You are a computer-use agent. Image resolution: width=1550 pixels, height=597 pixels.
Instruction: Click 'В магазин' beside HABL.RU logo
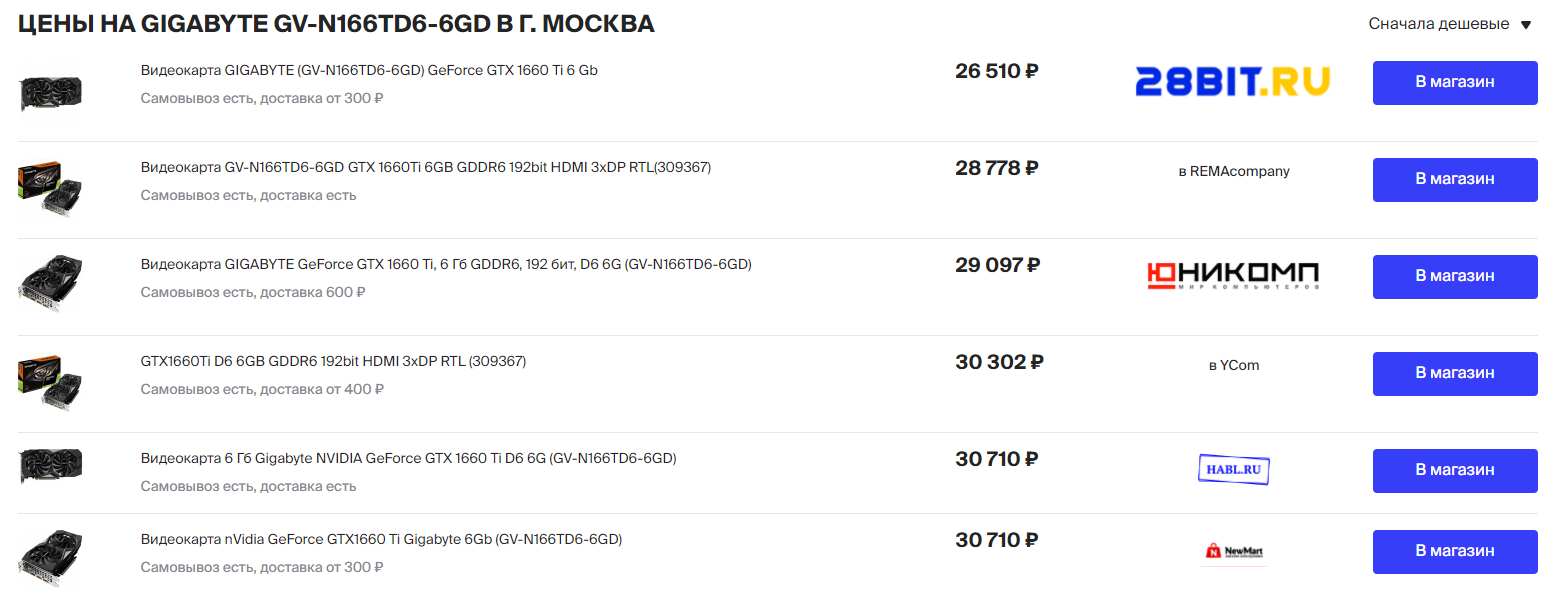coord(1454,470)
